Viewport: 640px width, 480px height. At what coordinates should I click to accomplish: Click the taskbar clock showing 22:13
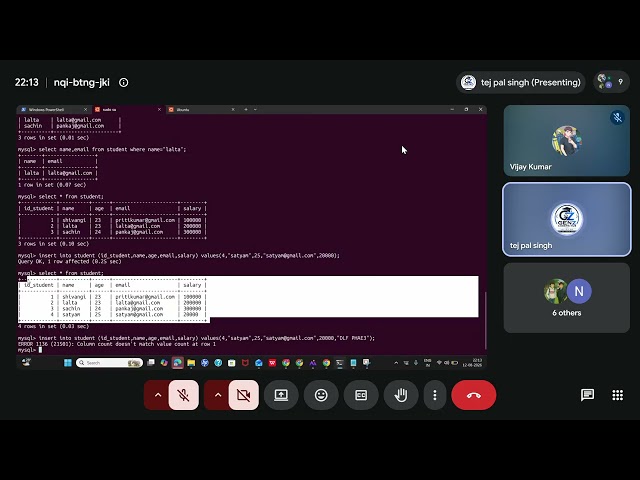[472, 362]
